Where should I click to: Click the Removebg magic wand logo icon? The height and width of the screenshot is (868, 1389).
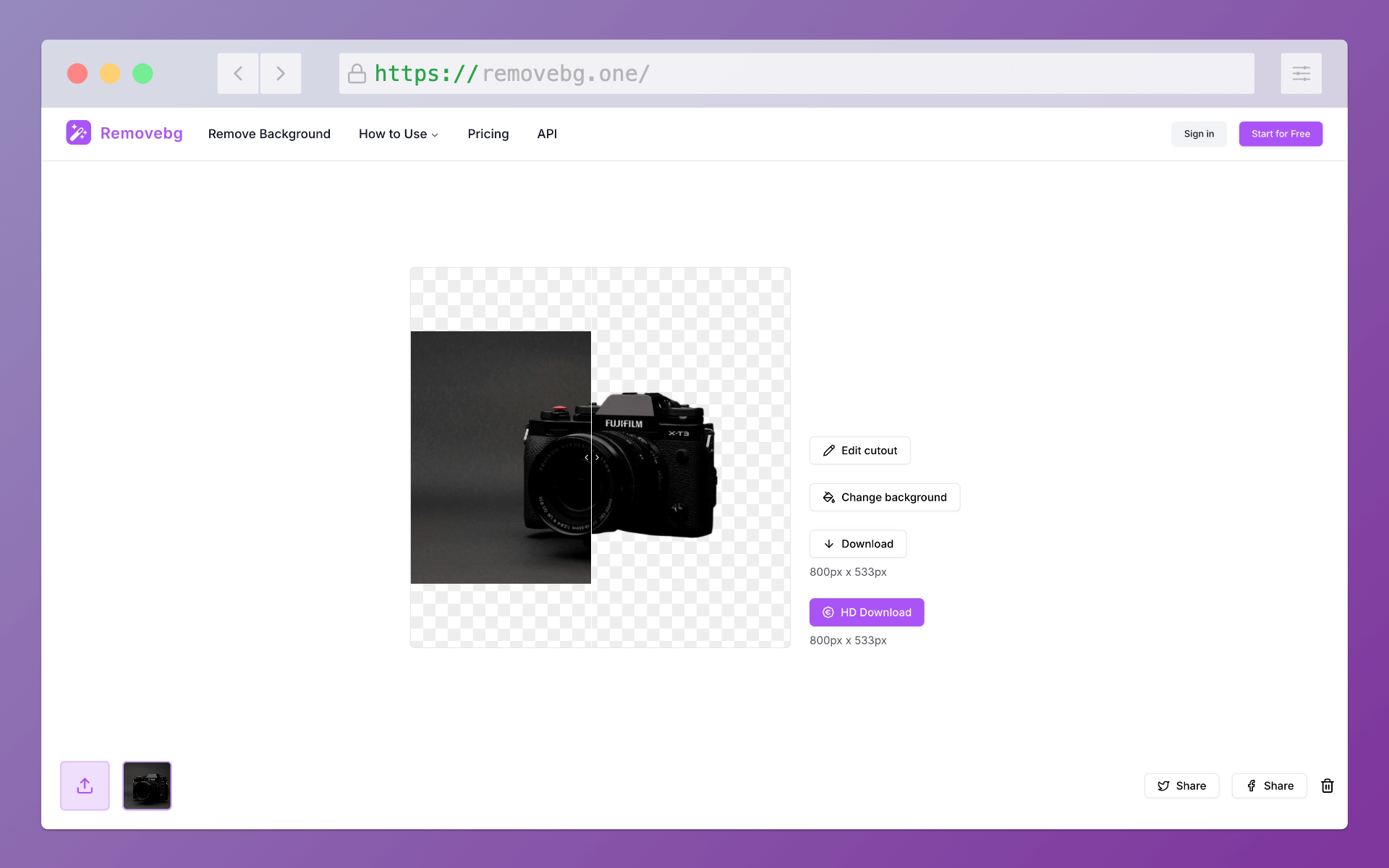(x=79, y=132)
